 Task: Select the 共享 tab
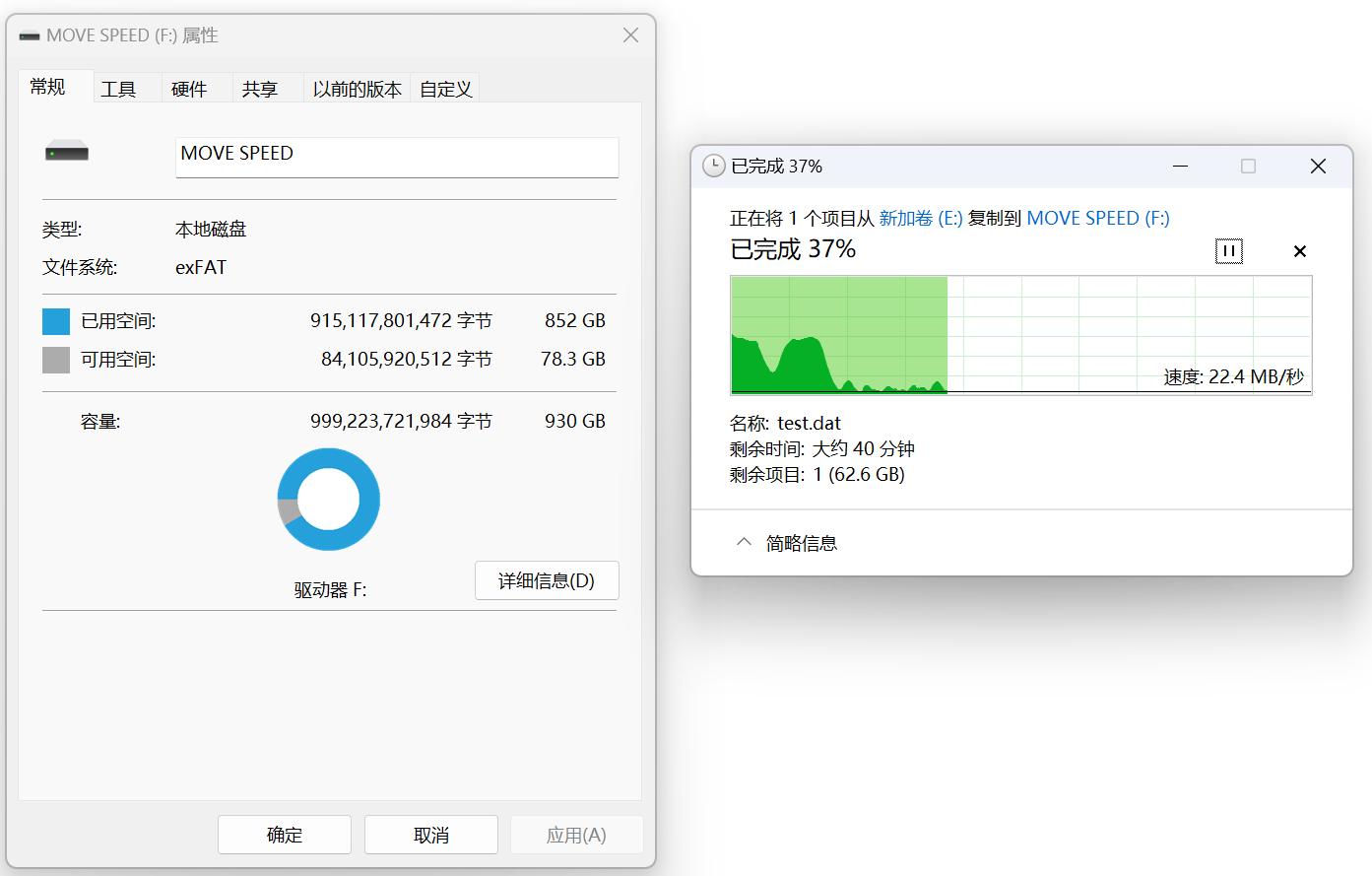click(x=259, y=88)
